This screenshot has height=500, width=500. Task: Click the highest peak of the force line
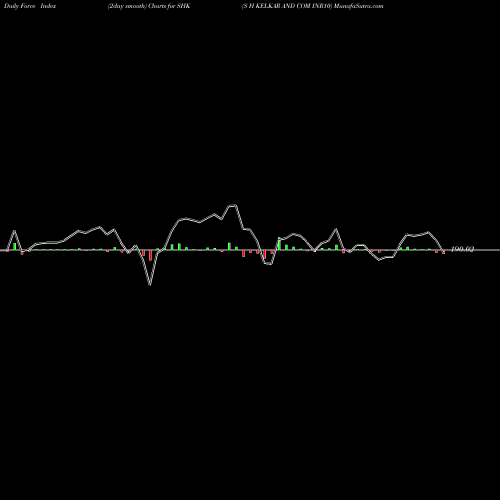[x=233, y=205]
